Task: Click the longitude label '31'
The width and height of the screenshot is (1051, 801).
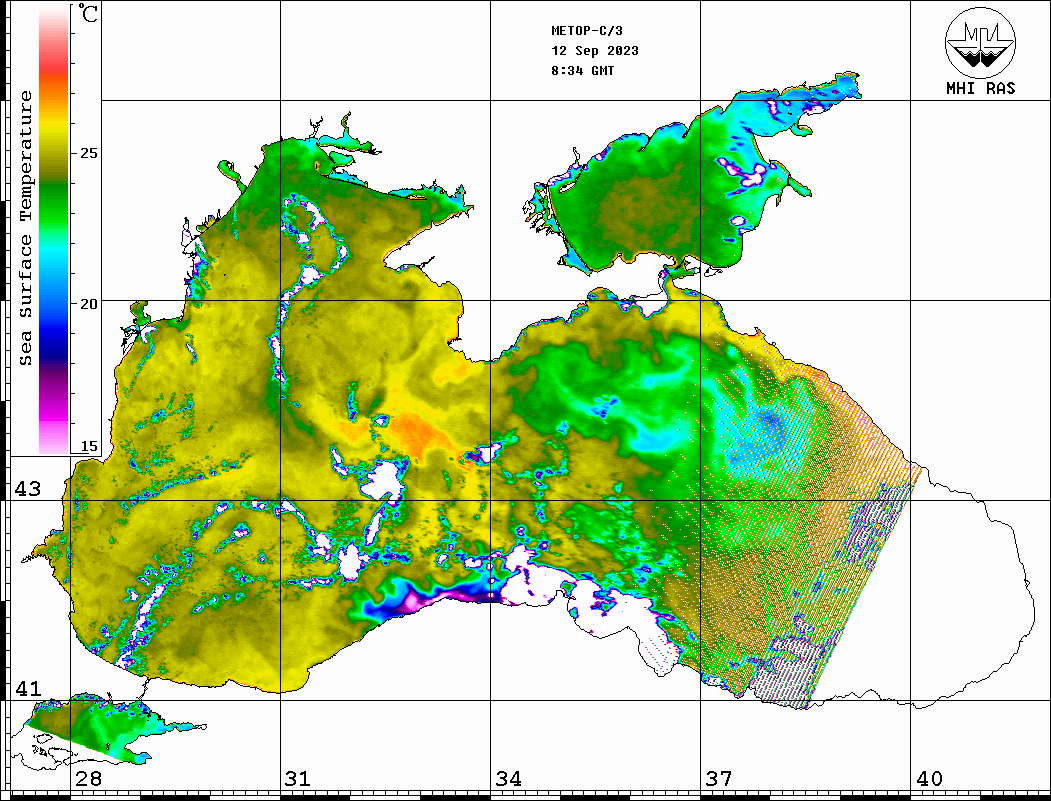Action: 298,779
